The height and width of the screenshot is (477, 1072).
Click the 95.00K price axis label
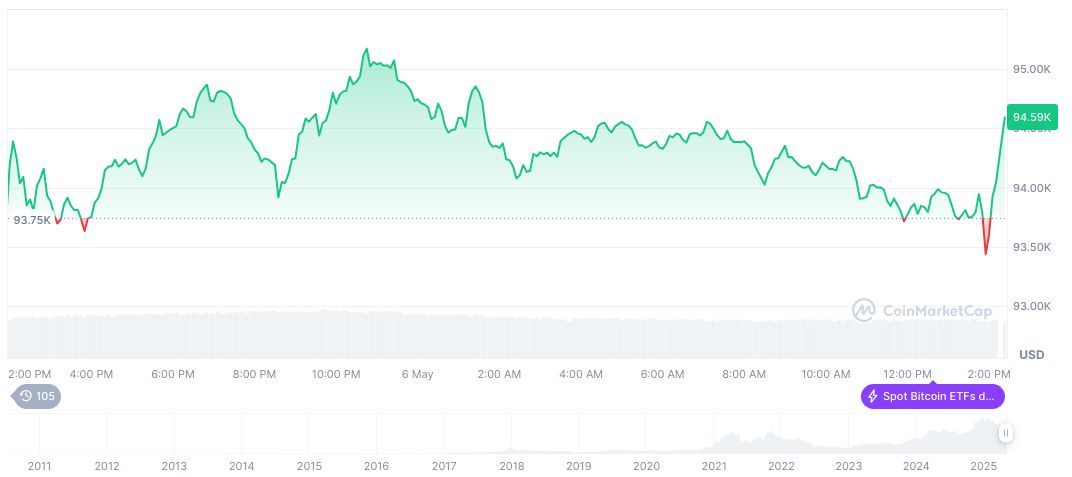1032,69
